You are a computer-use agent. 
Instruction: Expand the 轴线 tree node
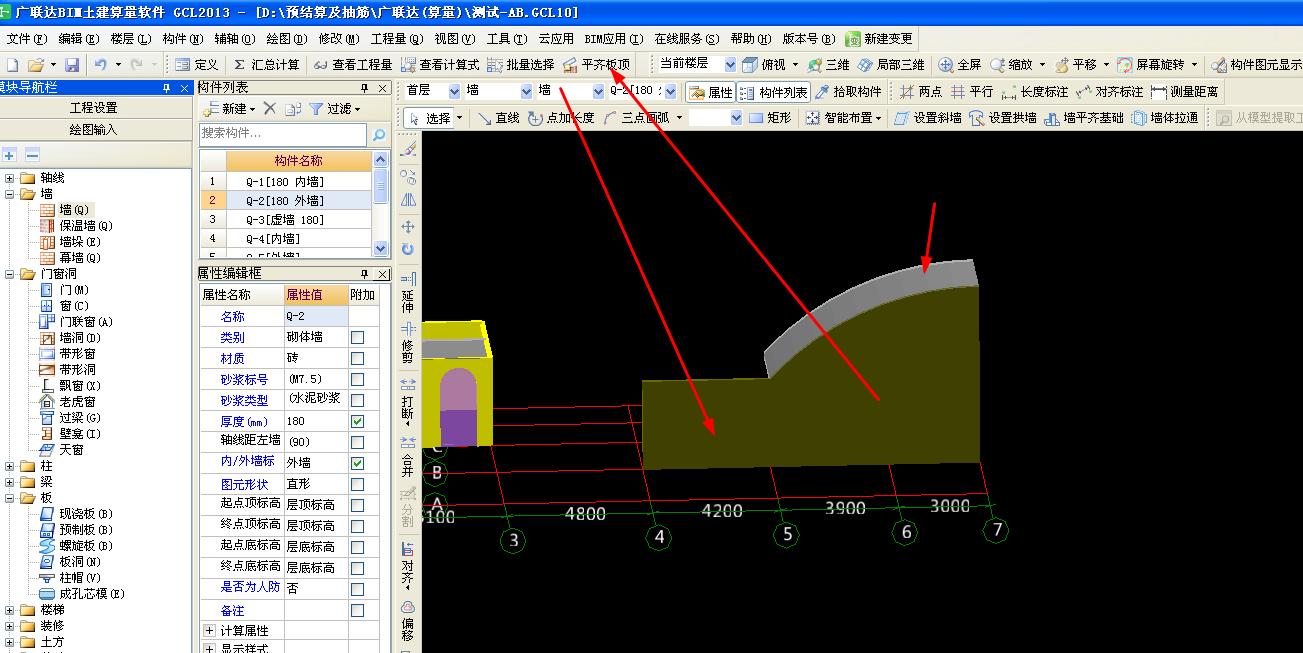[x=9, y=178]
